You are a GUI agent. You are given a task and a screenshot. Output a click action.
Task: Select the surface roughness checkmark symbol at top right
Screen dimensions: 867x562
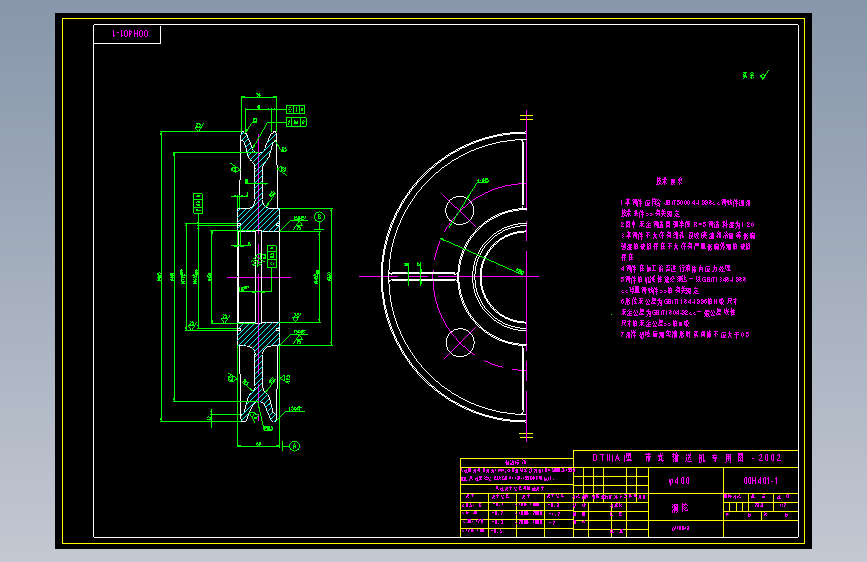point(764,75)
